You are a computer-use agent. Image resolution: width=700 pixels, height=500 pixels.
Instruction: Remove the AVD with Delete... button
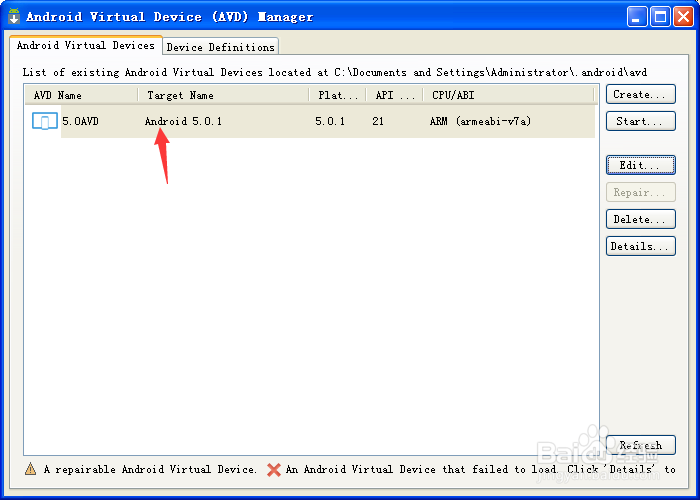click(641, 219)
